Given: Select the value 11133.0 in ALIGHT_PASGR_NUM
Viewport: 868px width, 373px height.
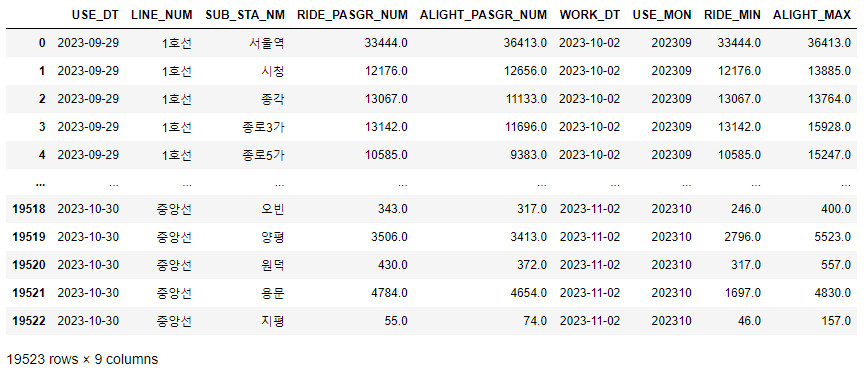Looking at the screenshot, I should coord(525,99).
